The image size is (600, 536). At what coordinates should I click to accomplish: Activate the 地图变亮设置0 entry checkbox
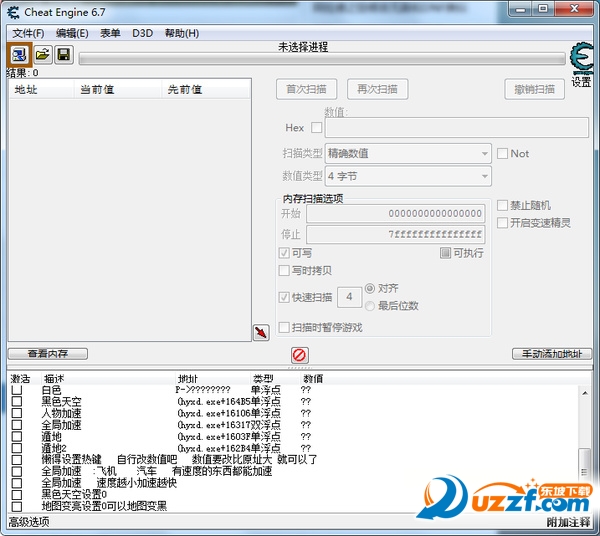(x=17, y=506)
